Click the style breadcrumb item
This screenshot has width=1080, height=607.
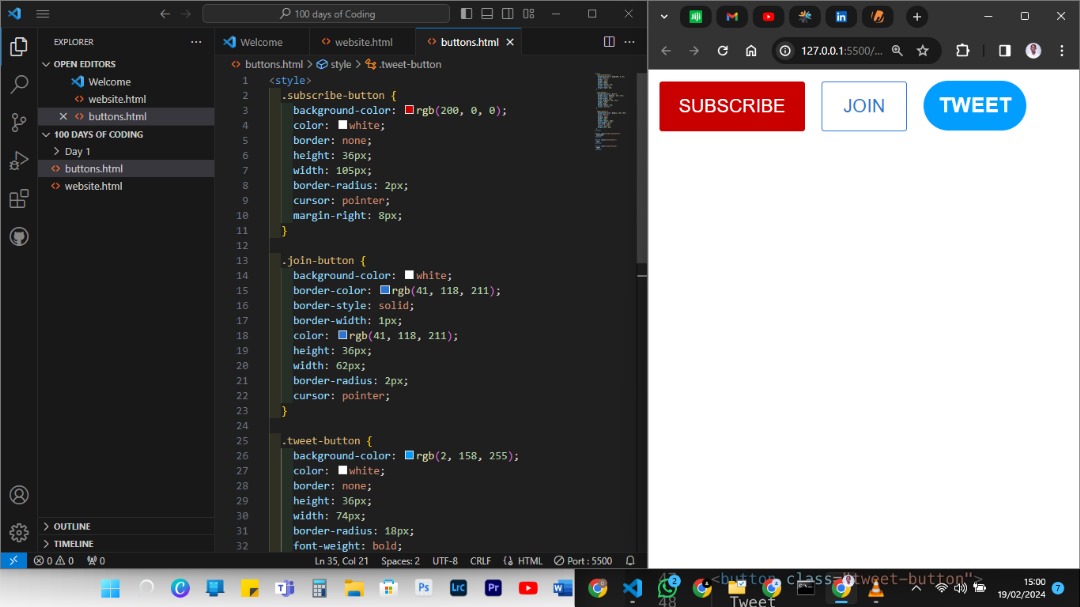(340, 64)
